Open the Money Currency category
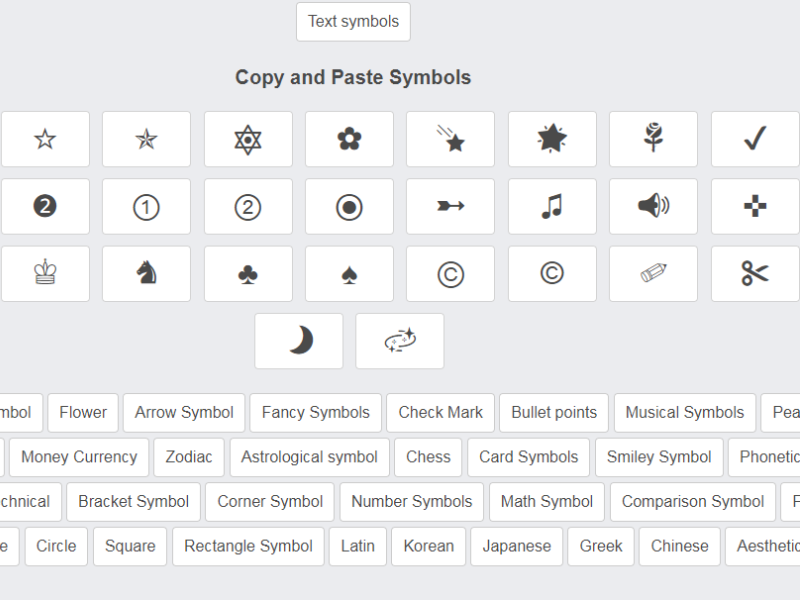The width and height of the screenshot is (800, 600). coord(79,457)
